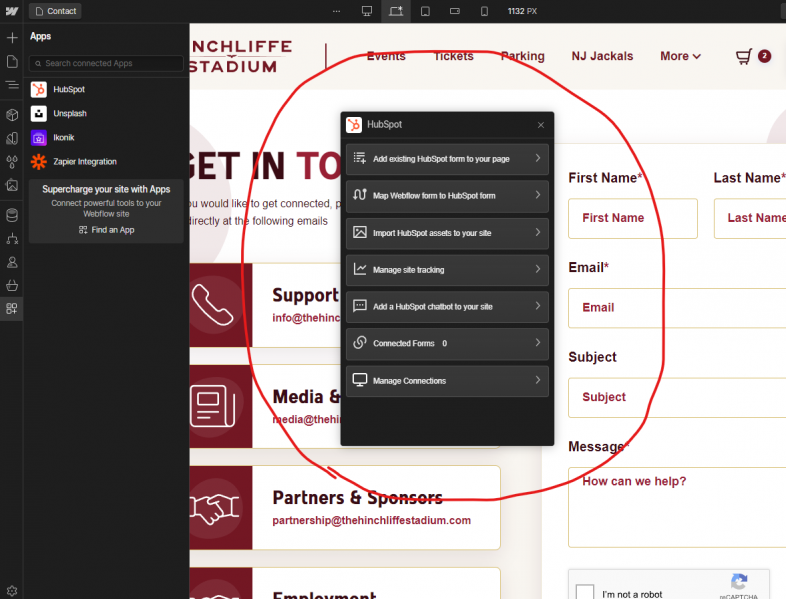786x599 pixels.
Task: Click the NJ Jackals nav link
Action: 602,56
